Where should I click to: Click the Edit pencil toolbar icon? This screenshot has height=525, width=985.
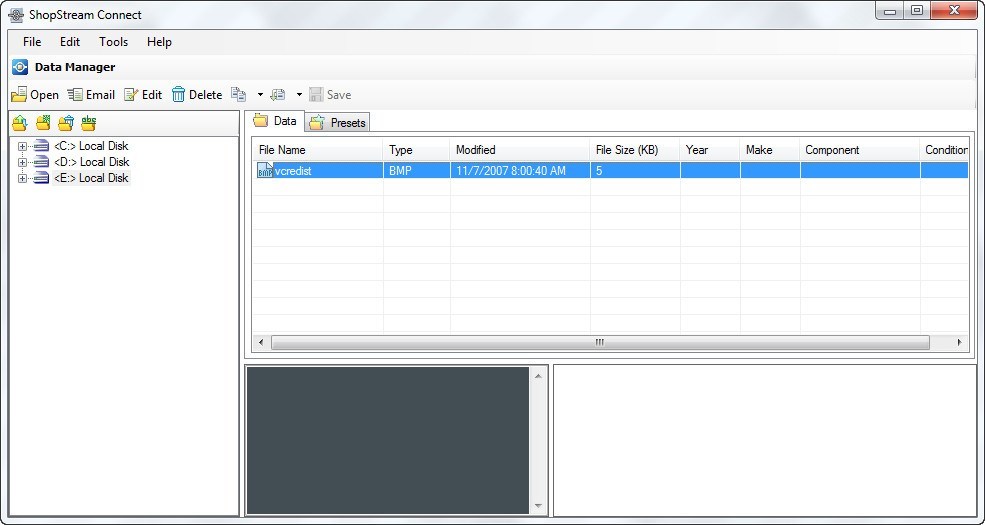[132, 95]
